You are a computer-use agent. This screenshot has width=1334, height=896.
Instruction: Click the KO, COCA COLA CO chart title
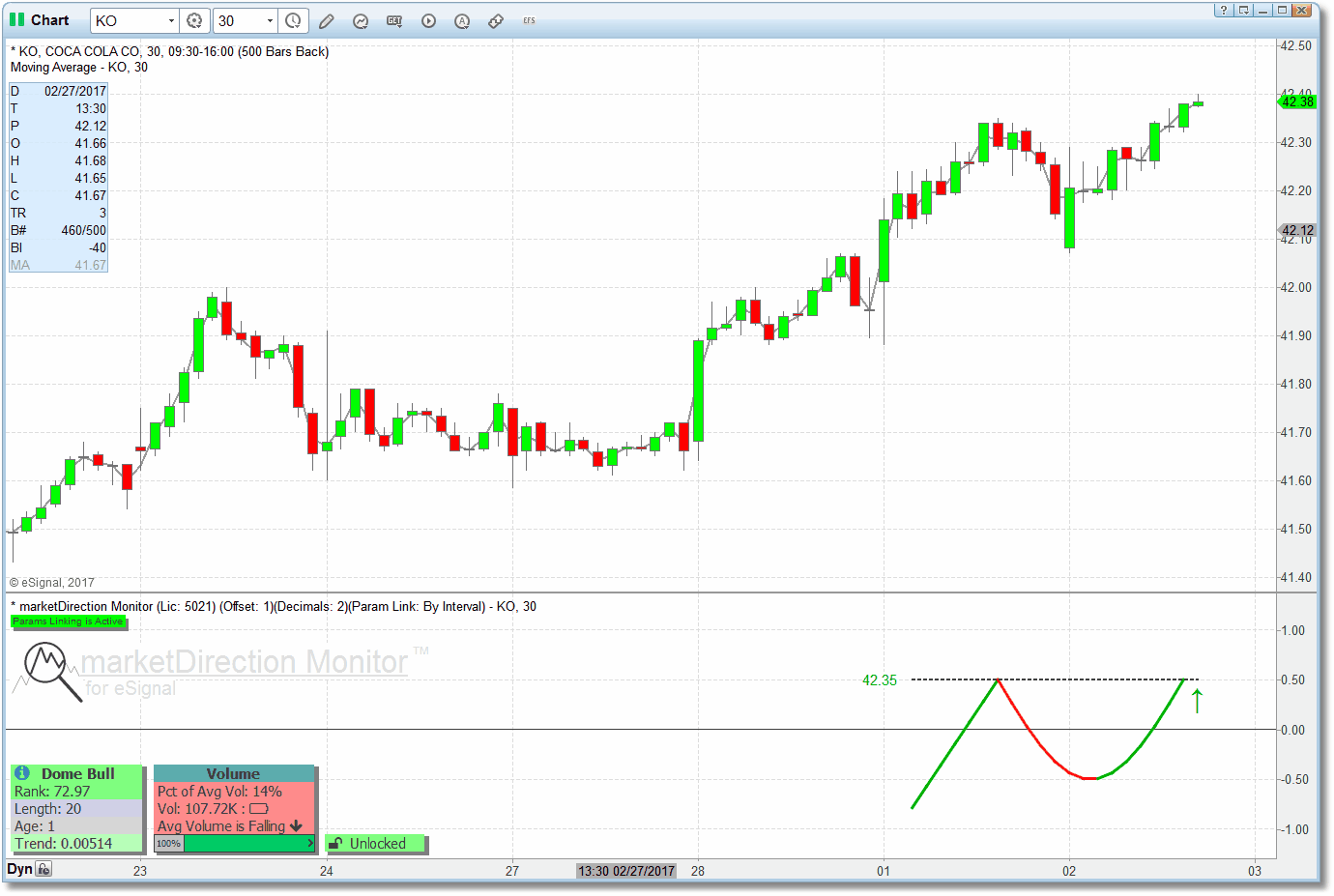pos(169,51)
